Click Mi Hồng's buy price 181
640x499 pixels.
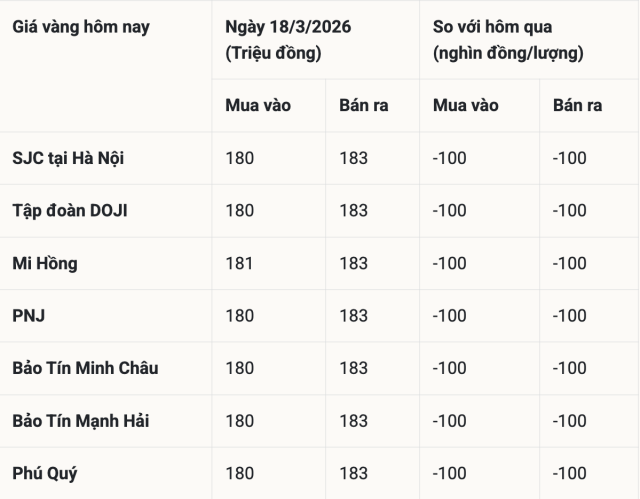[x=240, y=263]
